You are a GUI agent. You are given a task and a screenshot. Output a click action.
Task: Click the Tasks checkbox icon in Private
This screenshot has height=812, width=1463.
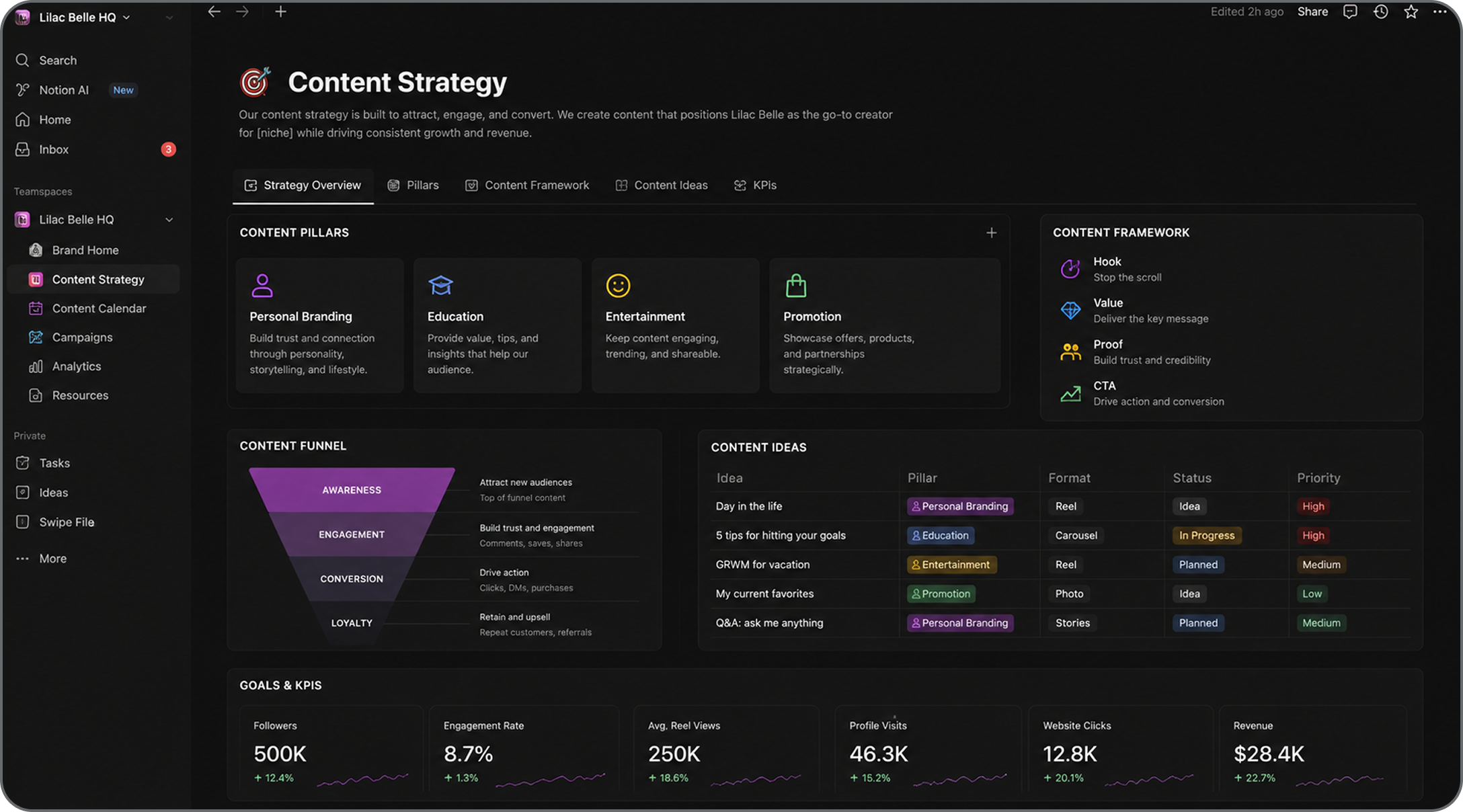22,462
